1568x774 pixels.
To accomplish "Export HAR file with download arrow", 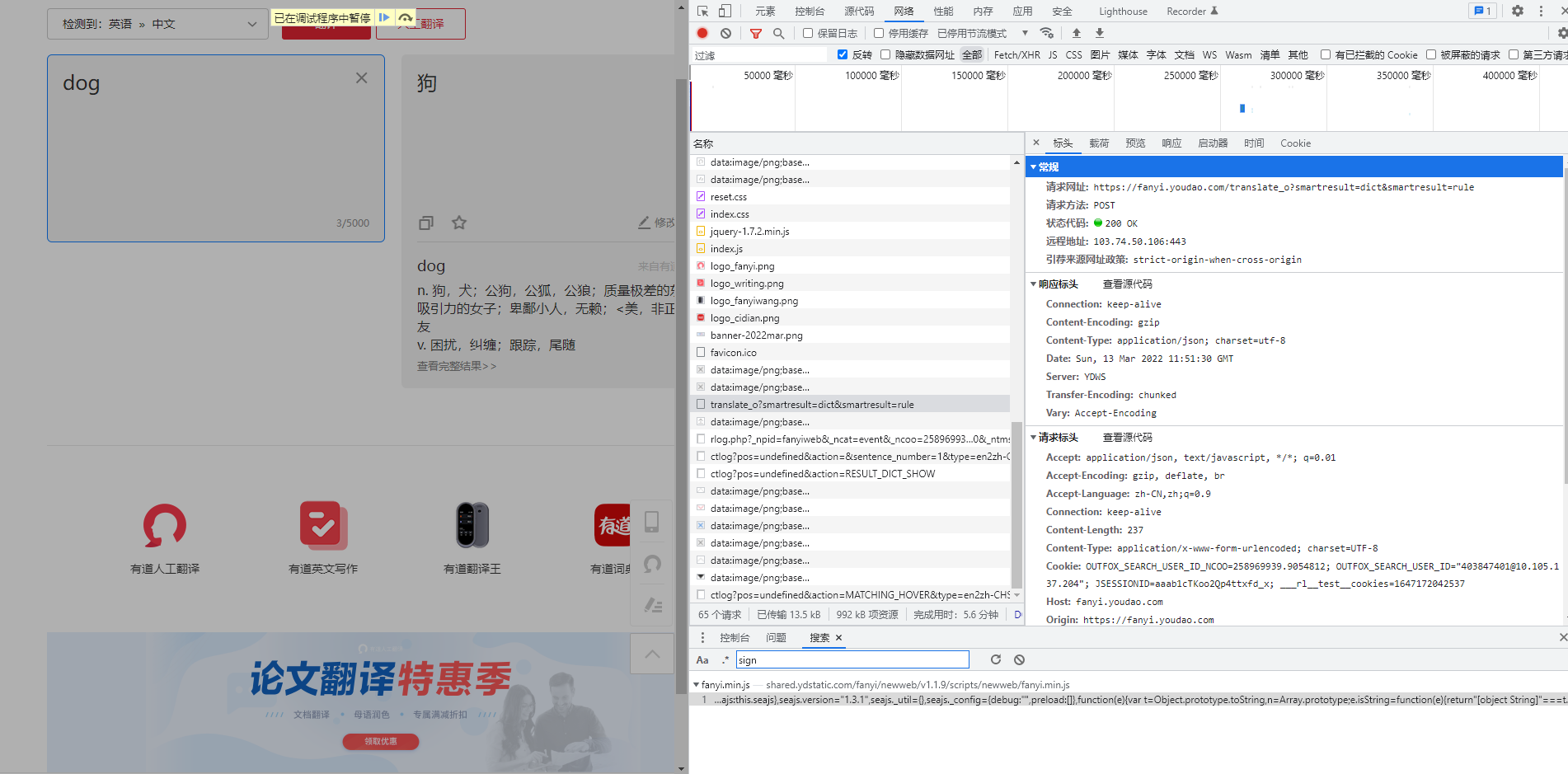I will (x=1100, y=33).
